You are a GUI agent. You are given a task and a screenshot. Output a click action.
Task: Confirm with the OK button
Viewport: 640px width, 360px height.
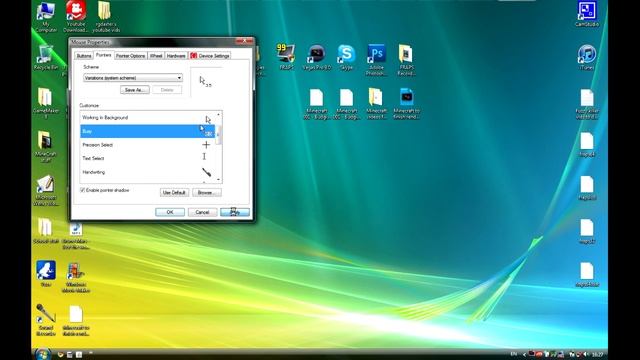(x=170, y=212)
